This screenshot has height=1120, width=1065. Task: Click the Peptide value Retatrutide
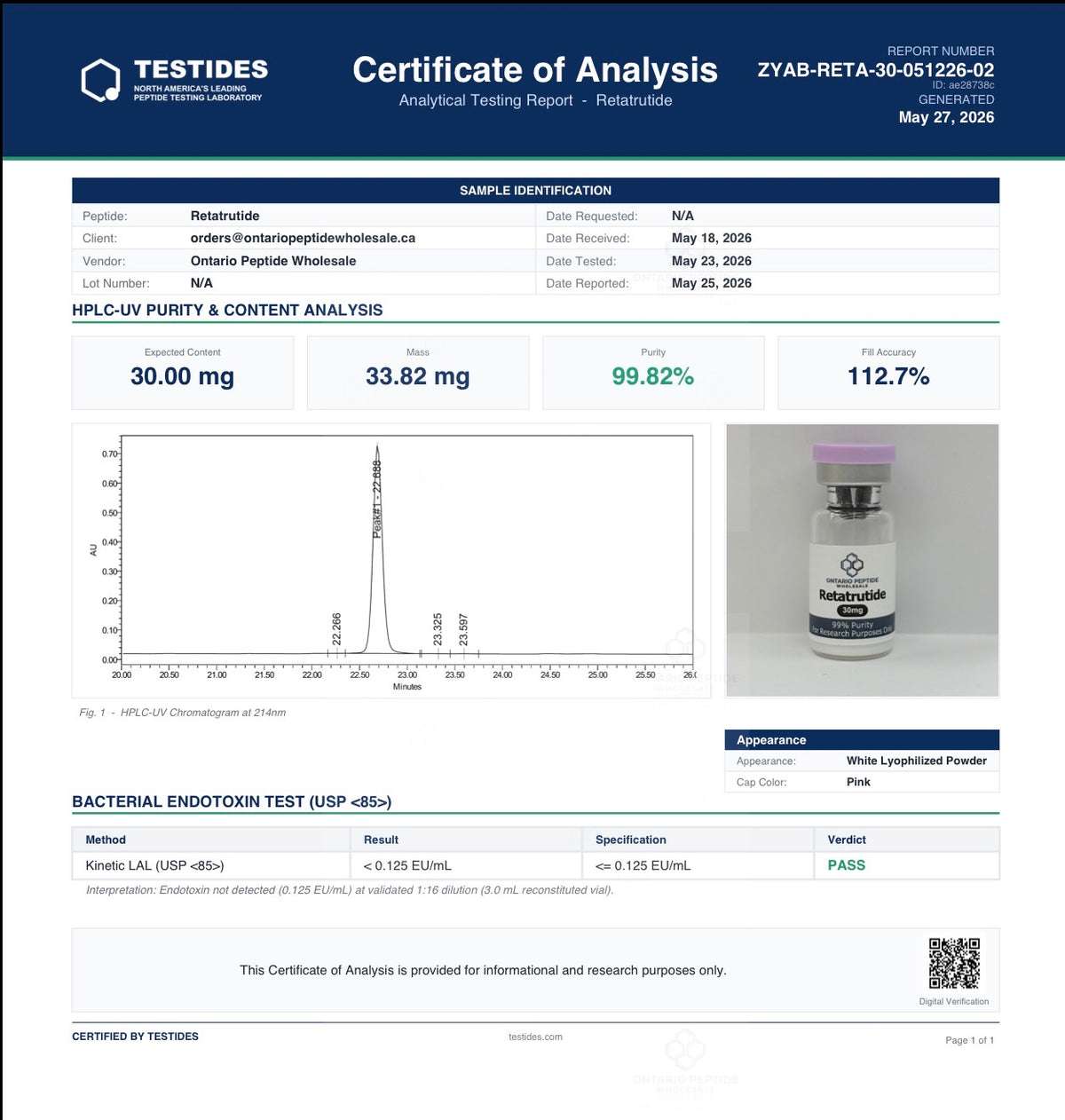[225, 216]
